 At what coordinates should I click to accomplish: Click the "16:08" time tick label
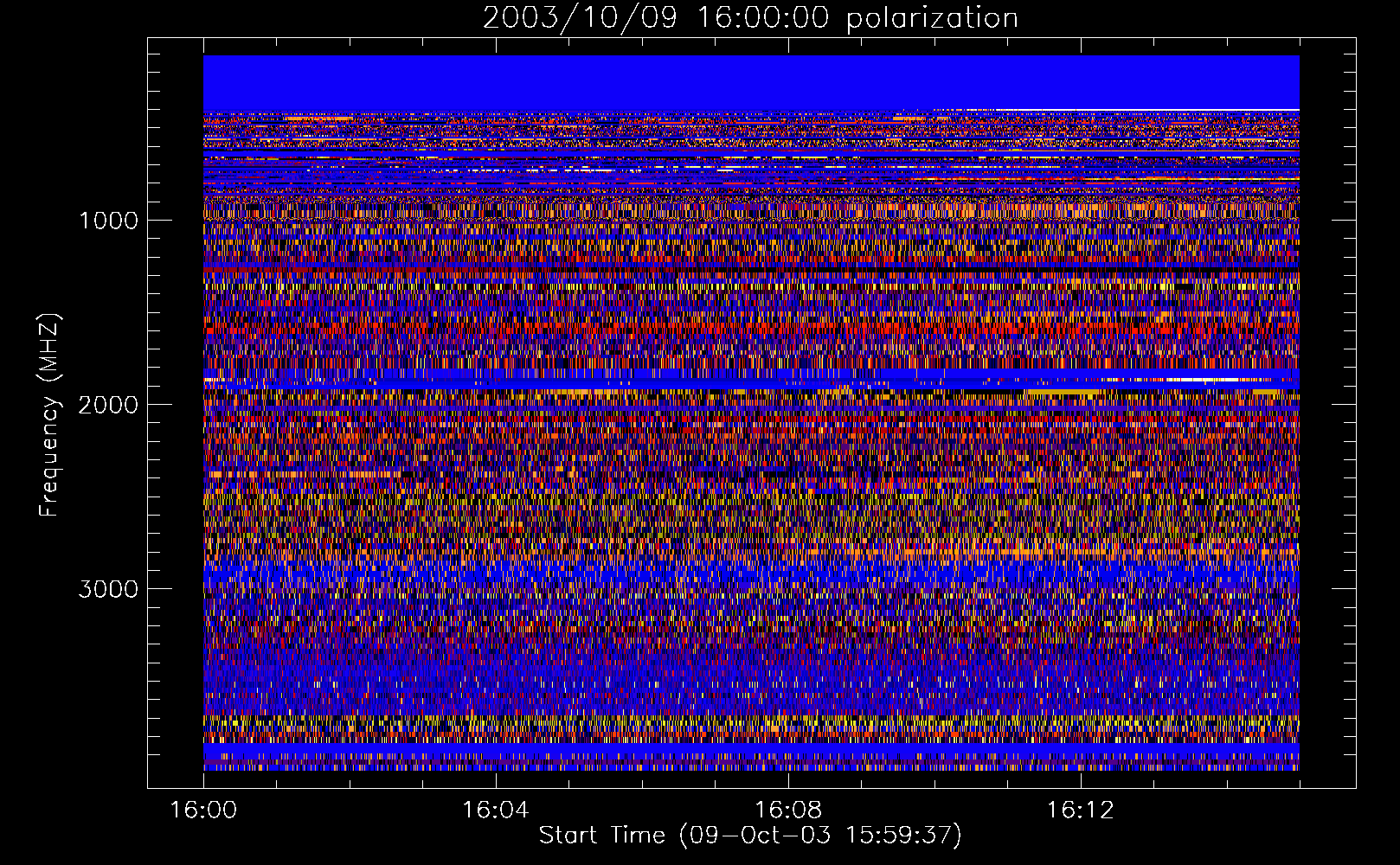[788, 811]
